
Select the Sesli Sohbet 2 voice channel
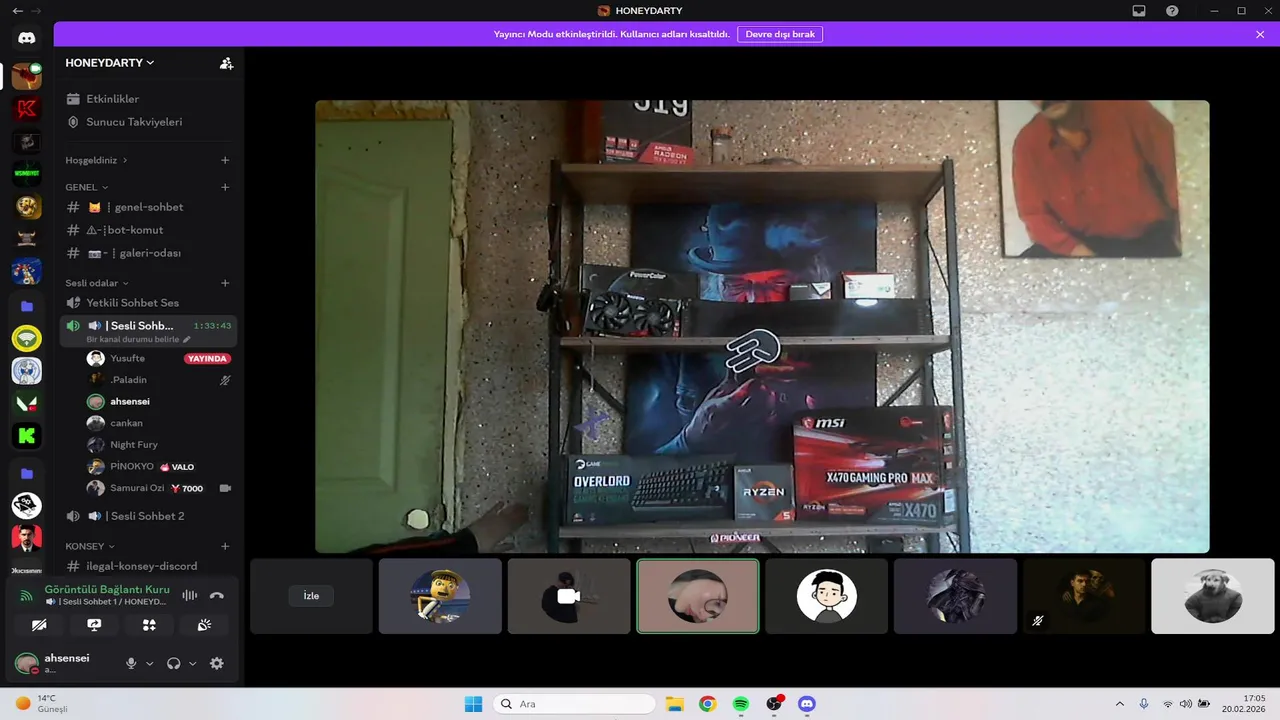pyautogui.click(x=148, y=516)
